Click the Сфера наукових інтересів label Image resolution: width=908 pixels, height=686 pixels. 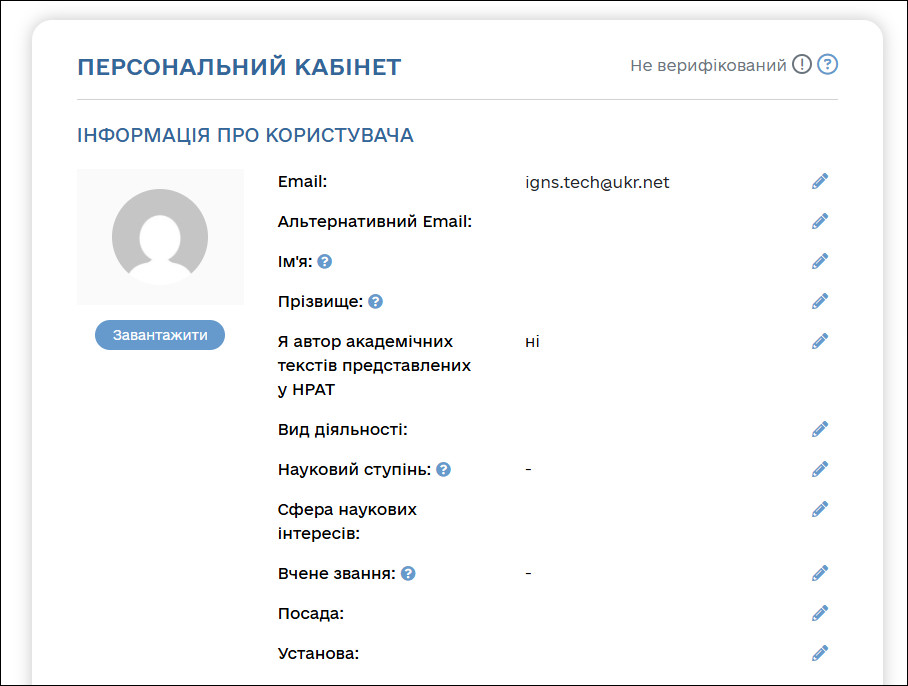click(x=347, y=521)
